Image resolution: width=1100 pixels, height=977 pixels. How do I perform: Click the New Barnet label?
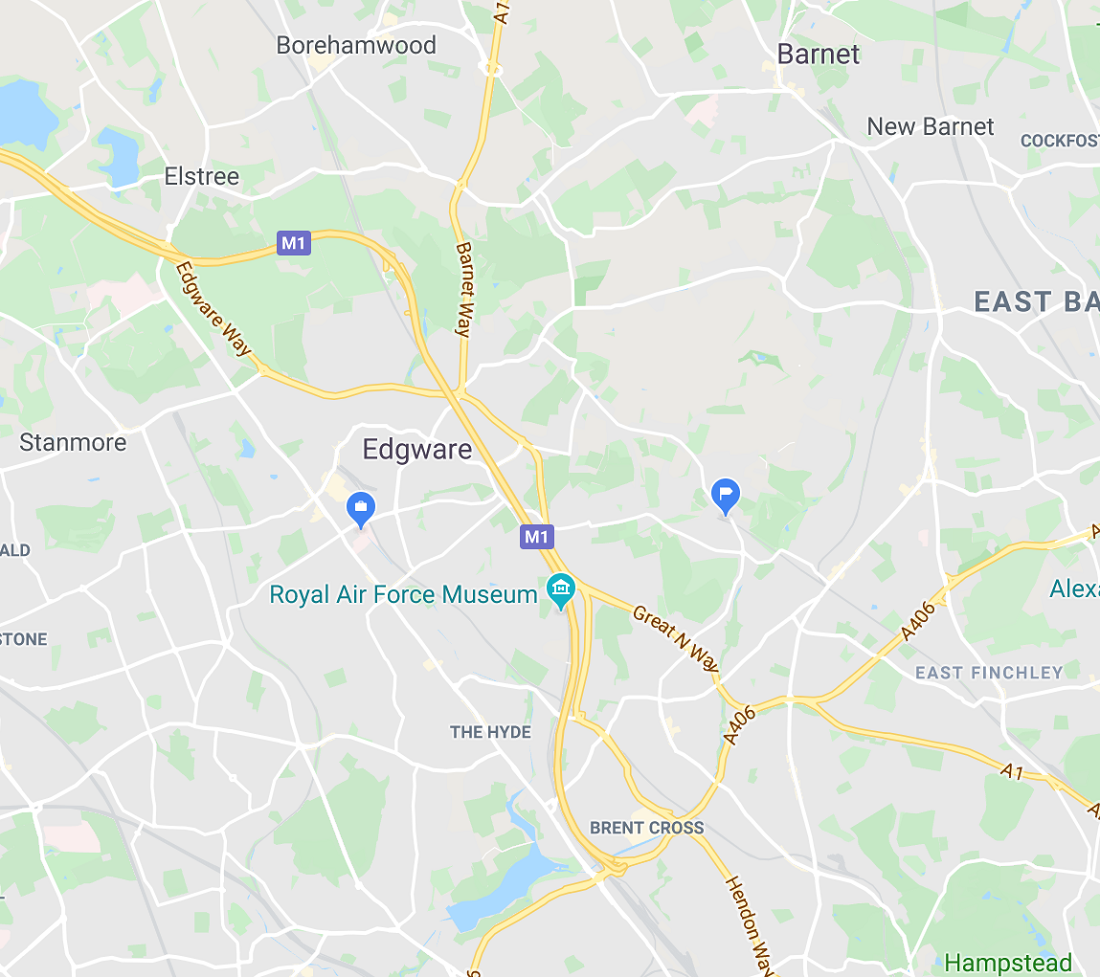click(930, 127)
